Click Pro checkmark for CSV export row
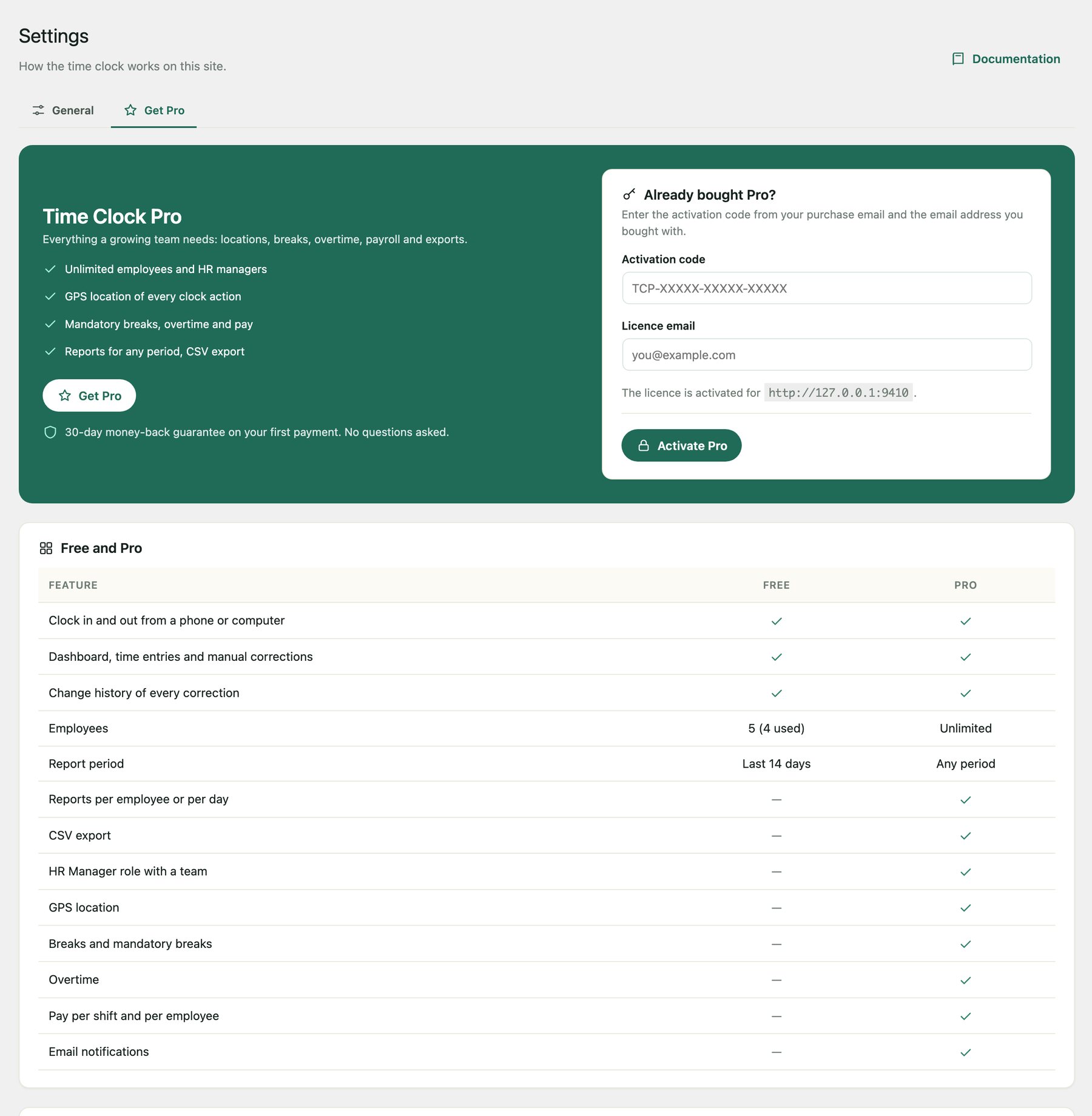The image size is (1092, 1116). [x=966, y=836]
